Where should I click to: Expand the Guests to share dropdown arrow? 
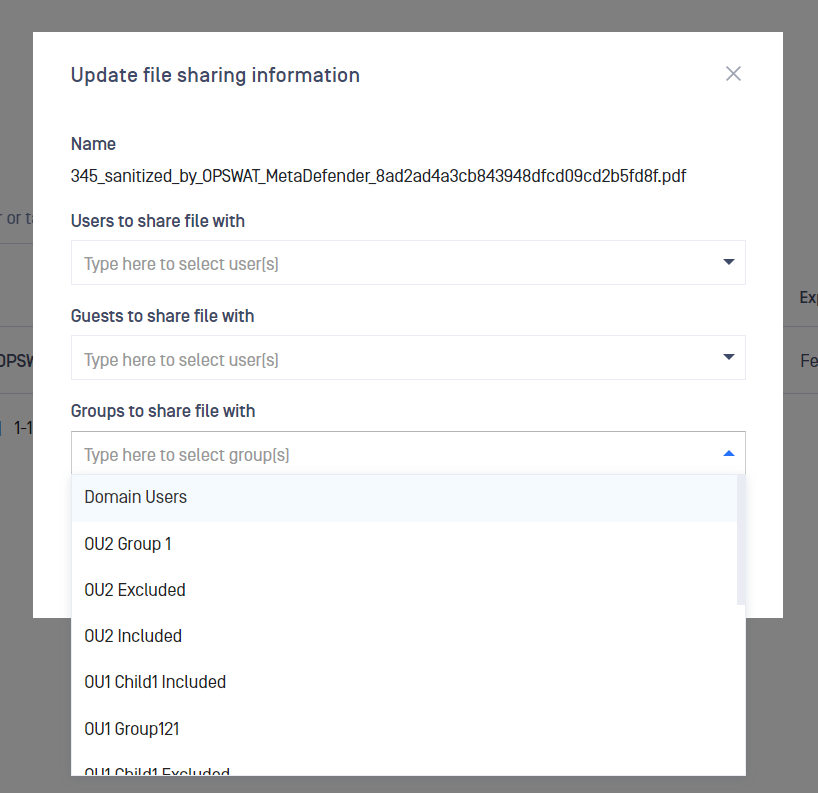(x=728, y=357)
